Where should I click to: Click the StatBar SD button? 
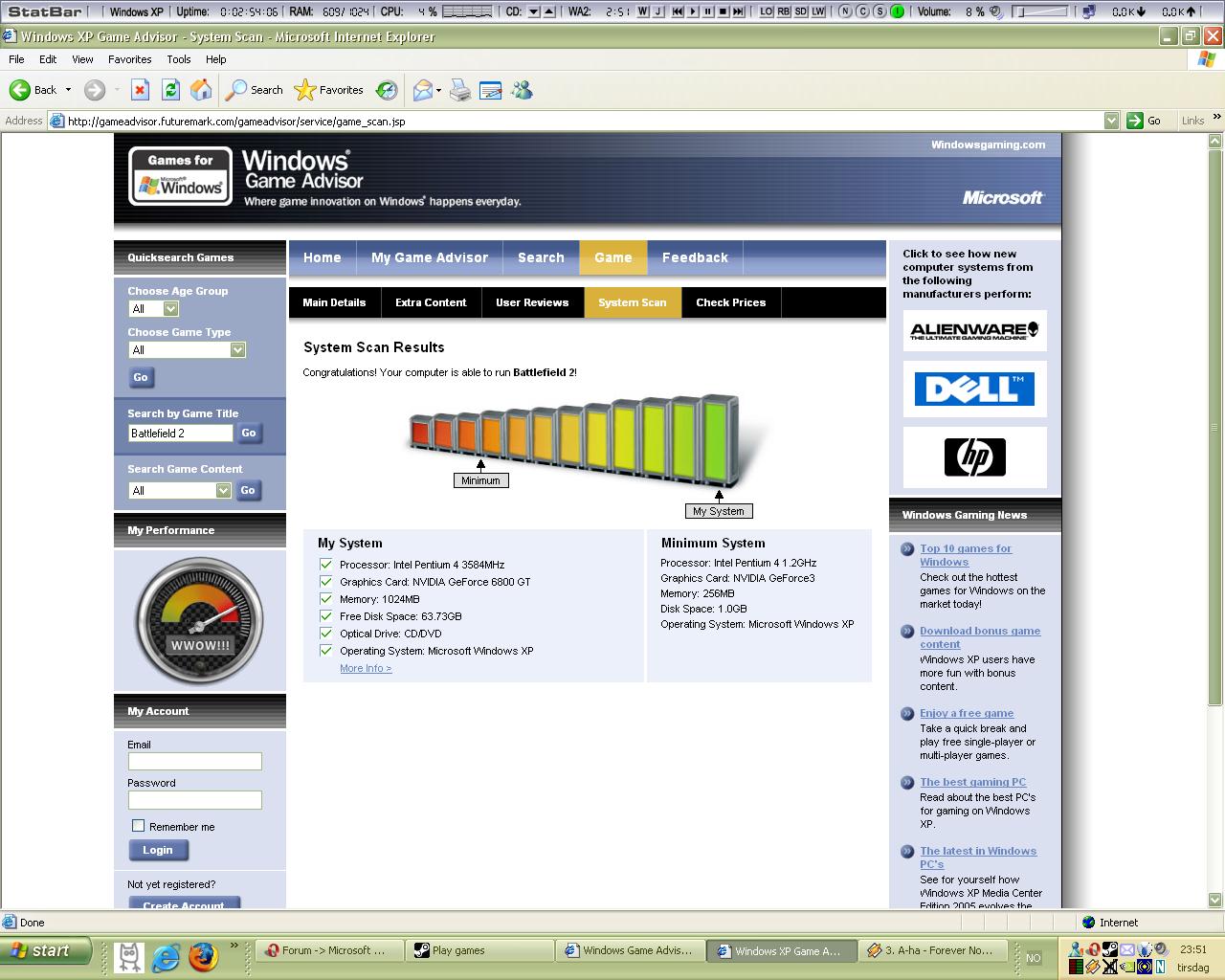click(x=801, y=11)
